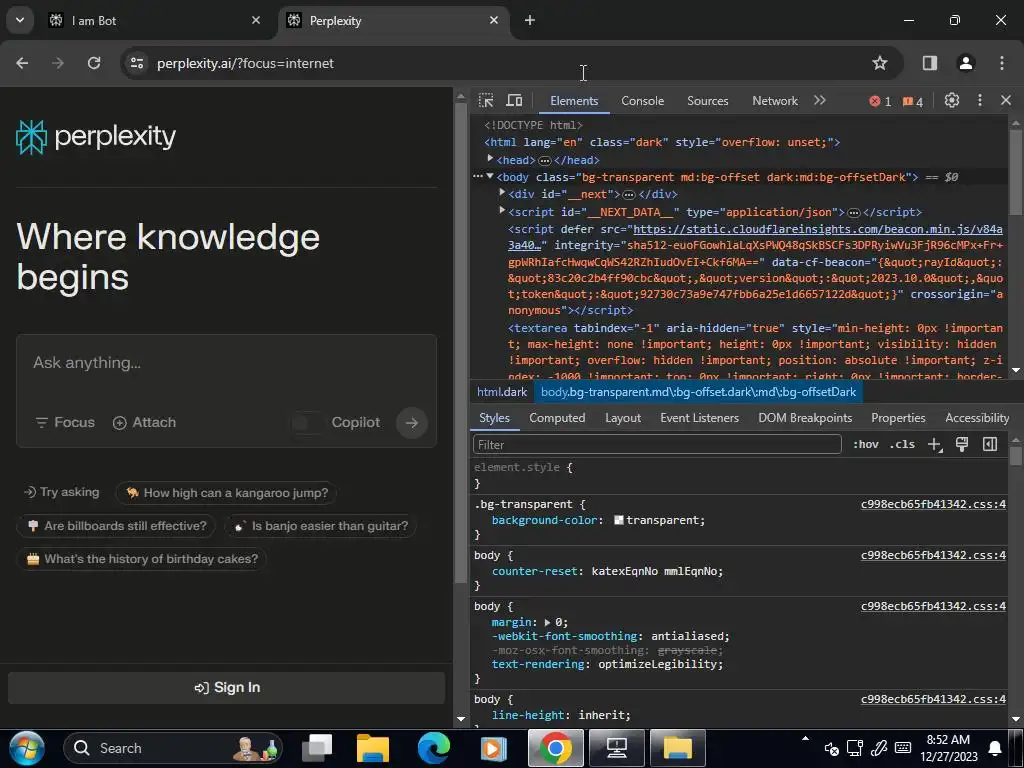Close the DevTools panel
Image resolution: width=1024 pixels, height=768 pixels.
coord(1006,101)
